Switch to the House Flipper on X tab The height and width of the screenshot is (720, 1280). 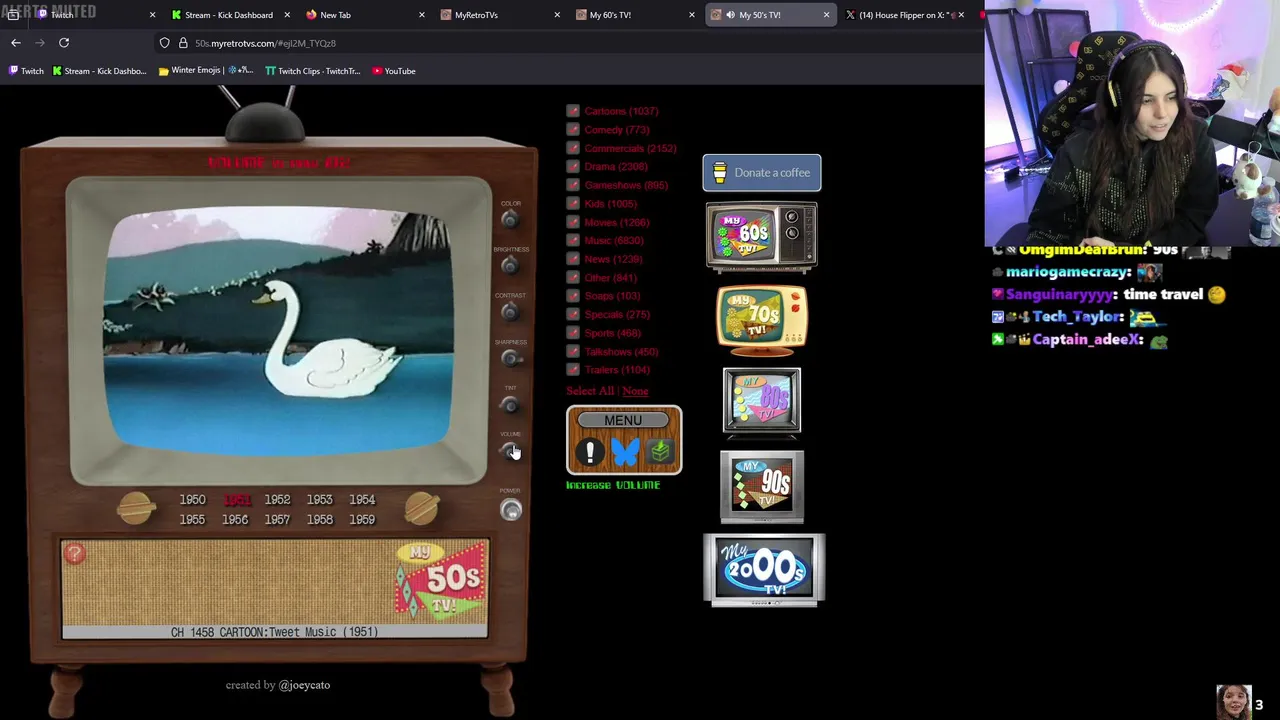click(x=904, y=15)
